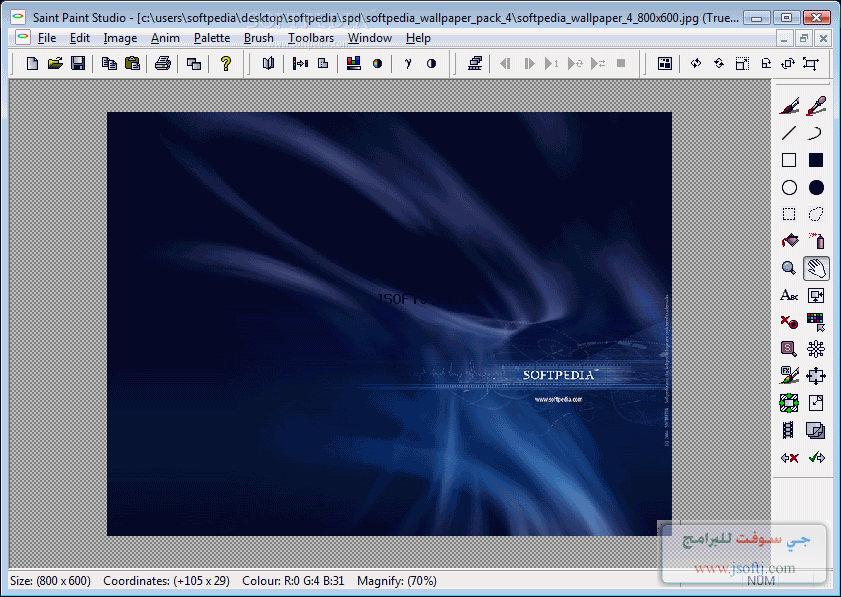Viewport: 841px width, 597px height.
Task: Paste from clipboard toolbar icon
Action: pos(132,63)
